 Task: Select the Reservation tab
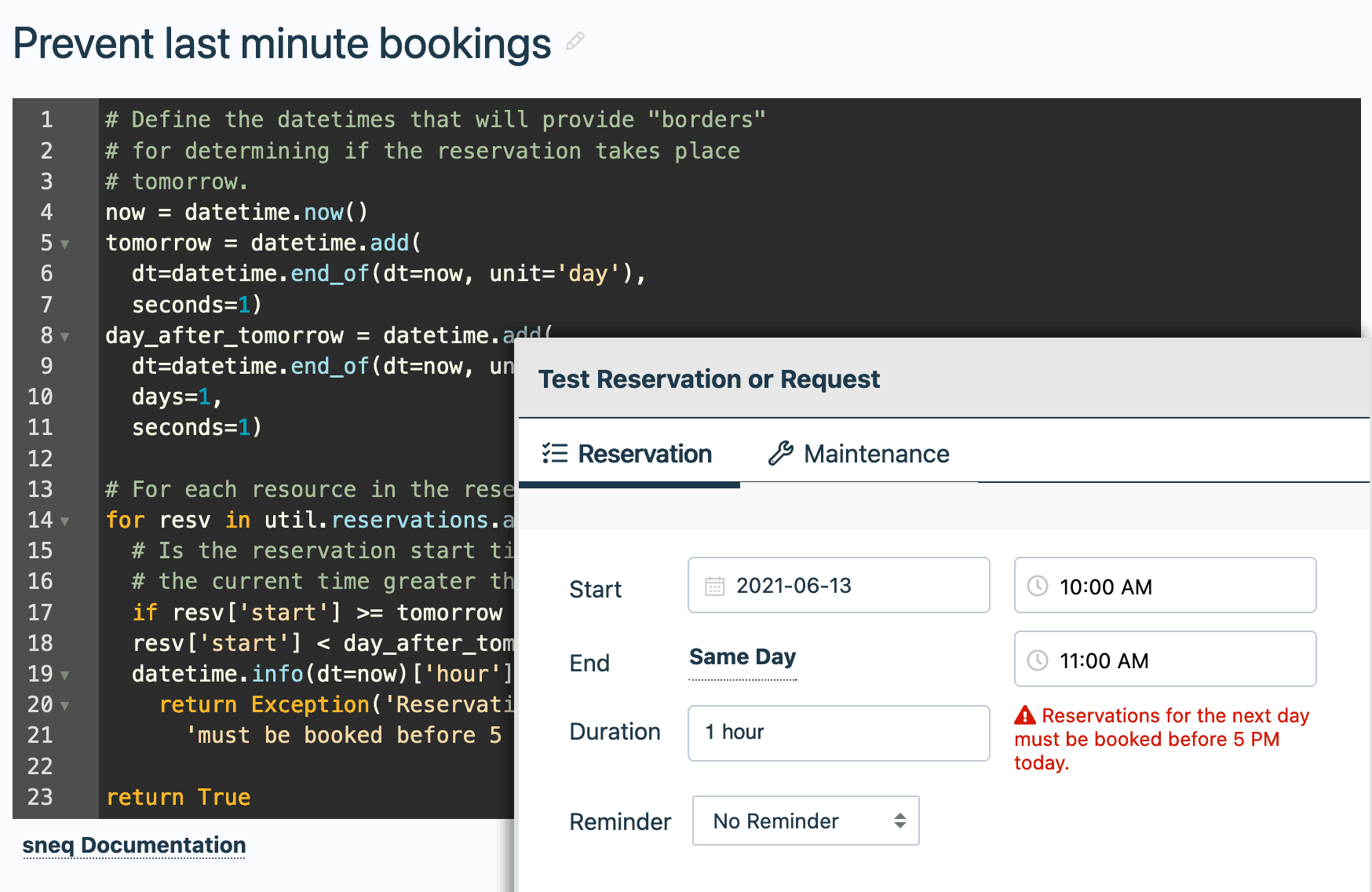click(x=644, y=454)
